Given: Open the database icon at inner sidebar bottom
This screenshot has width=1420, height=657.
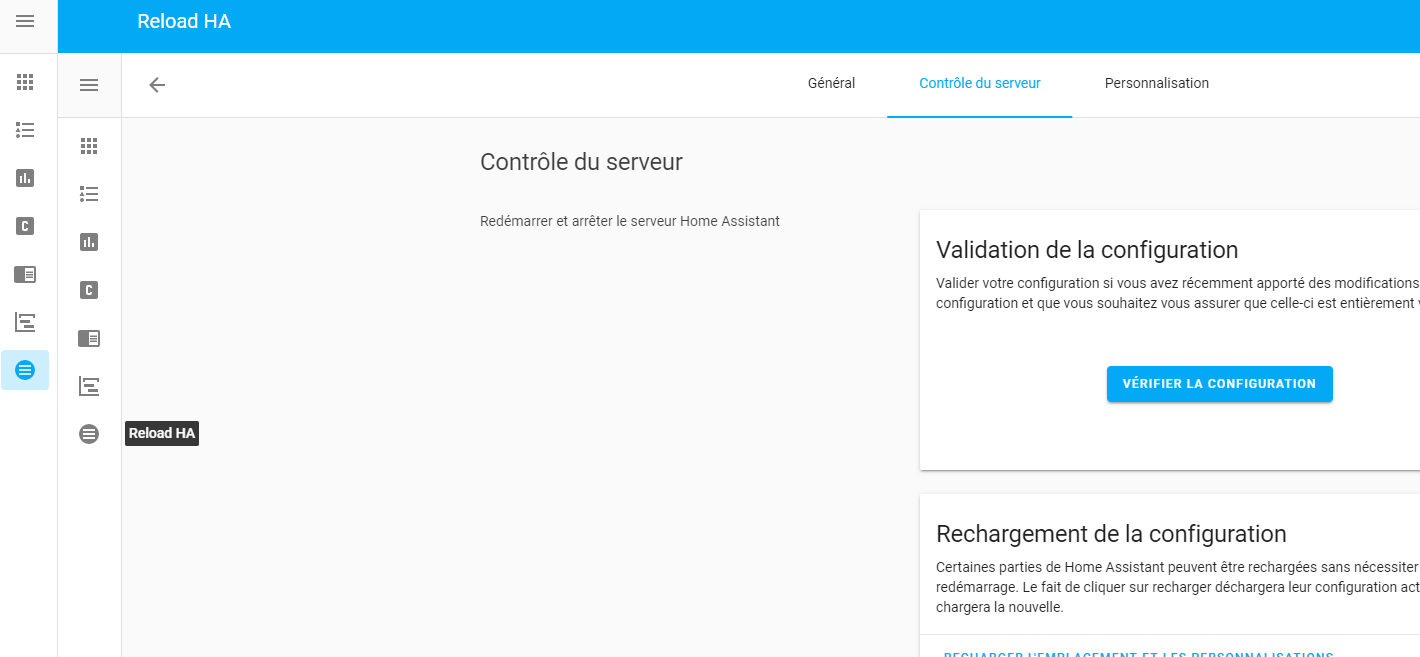Looking at the screenshot, I should 89,433.
